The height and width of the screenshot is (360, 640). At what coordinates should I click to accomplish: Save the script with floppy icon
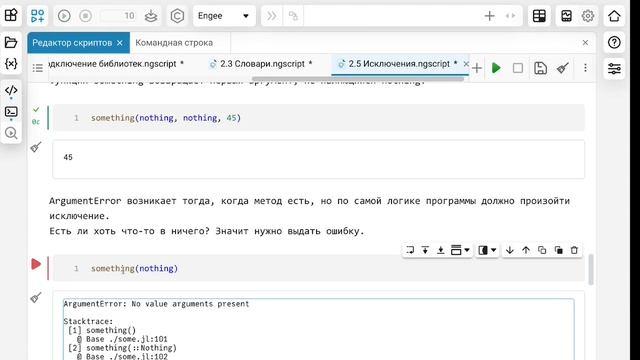pyautogui.click(x=540, y=68)
